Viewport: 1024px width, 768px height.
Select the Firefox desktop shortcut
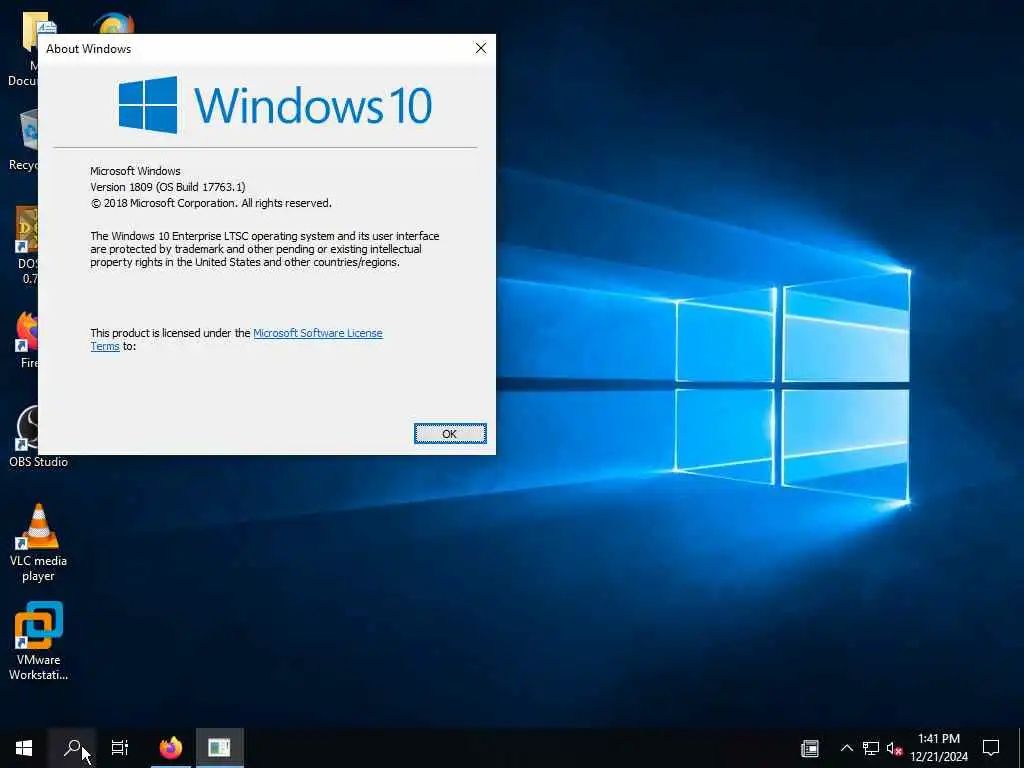click(x=27, y=340)
